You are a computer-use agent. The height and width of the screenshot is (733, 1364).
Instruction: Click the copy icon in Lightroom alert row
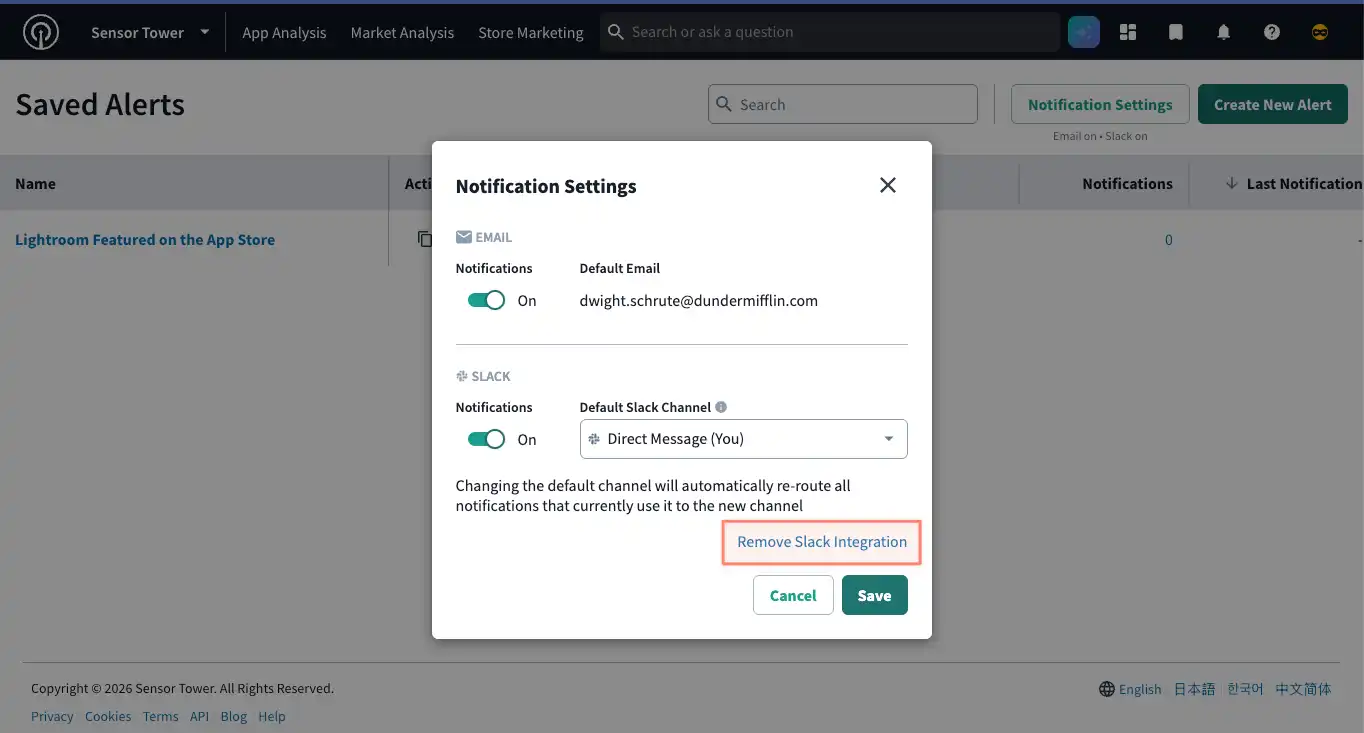click(425, 239)
